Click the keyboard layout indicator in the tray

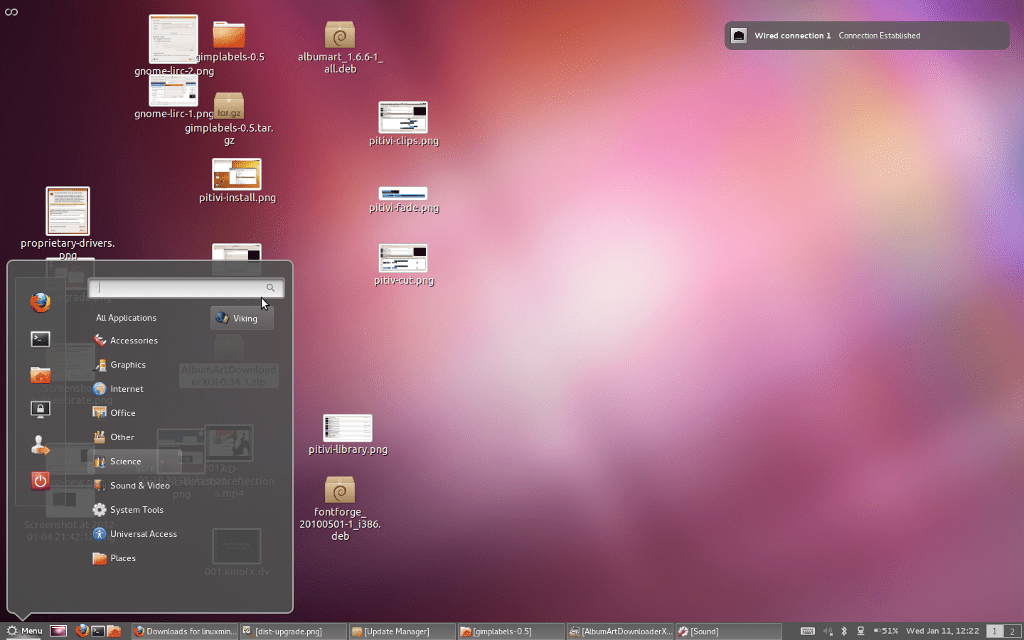(809, 630)
